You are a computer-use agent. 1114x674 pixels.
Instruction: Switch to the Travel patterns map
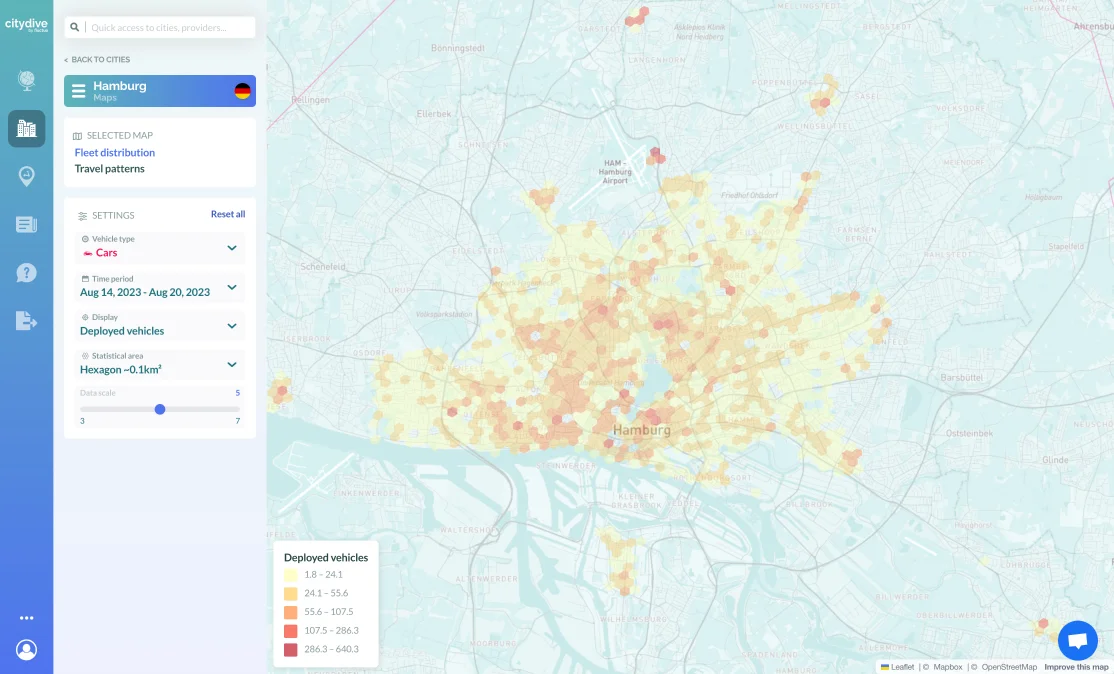(x=109, y=168)
